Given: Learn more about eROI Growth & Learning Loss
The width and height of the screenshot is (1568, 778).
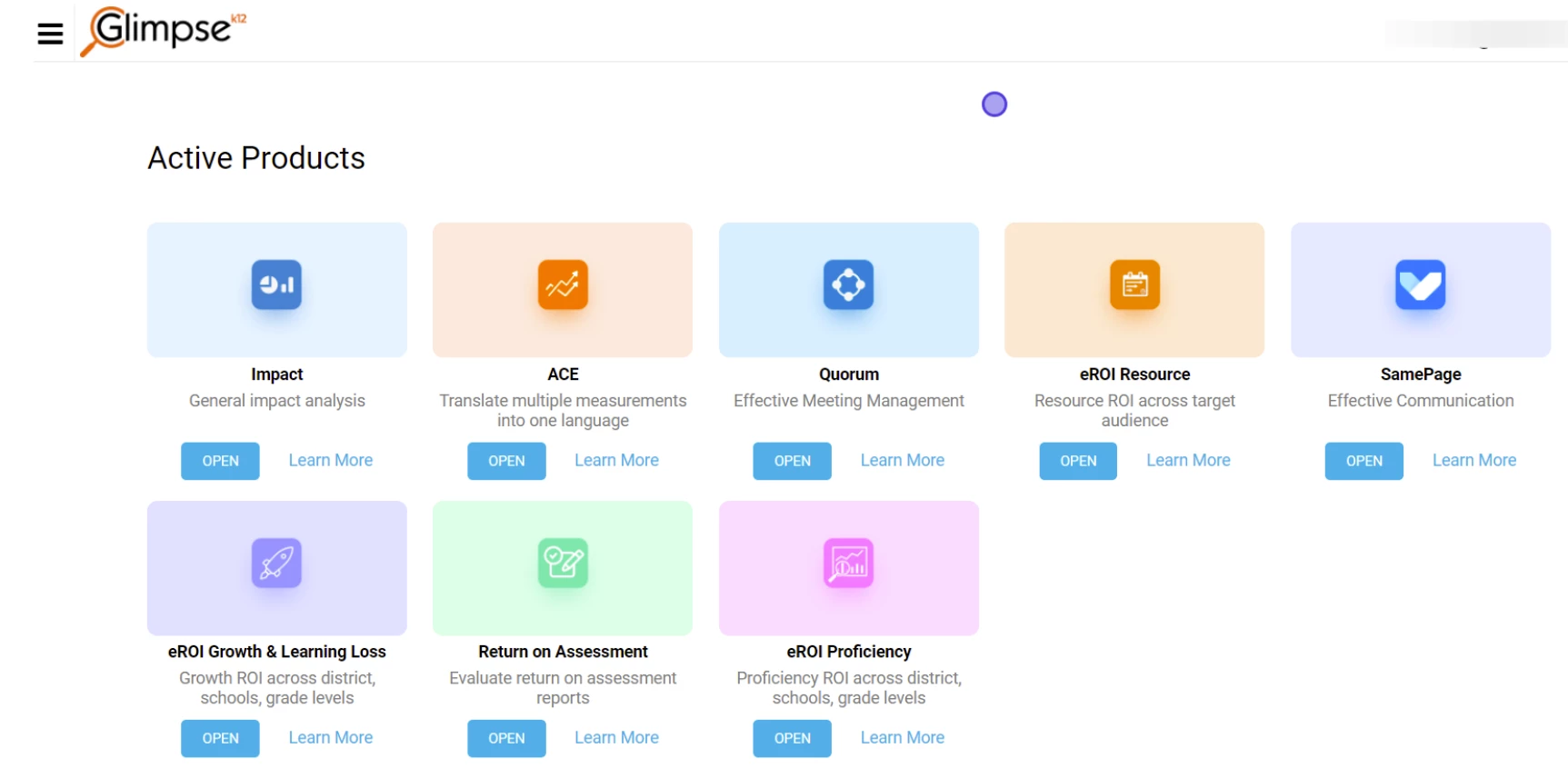Looking at the screenshot, I should [x=331, y=737].
